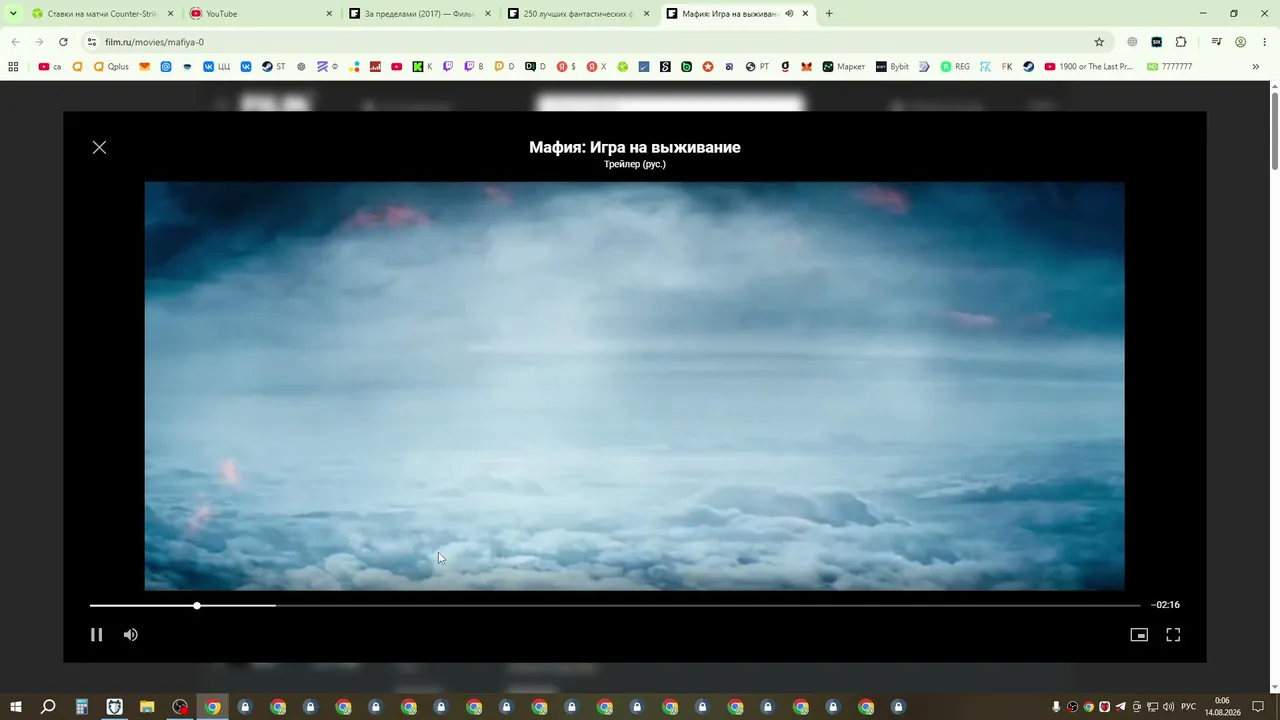Viewport: 1280px width, 720px height.
Task: Click the trailer video frame
Action: [634, 386]
